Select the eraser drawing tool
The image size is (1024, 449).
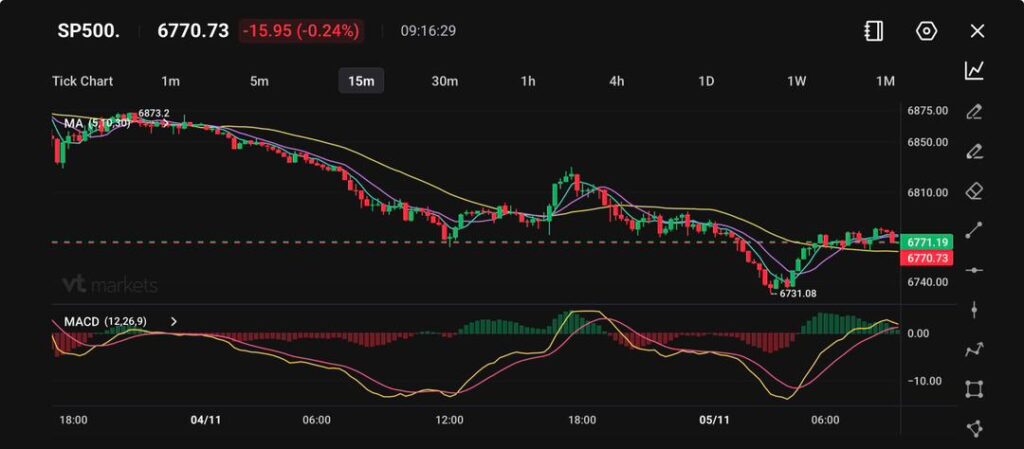tap(973, 190)
